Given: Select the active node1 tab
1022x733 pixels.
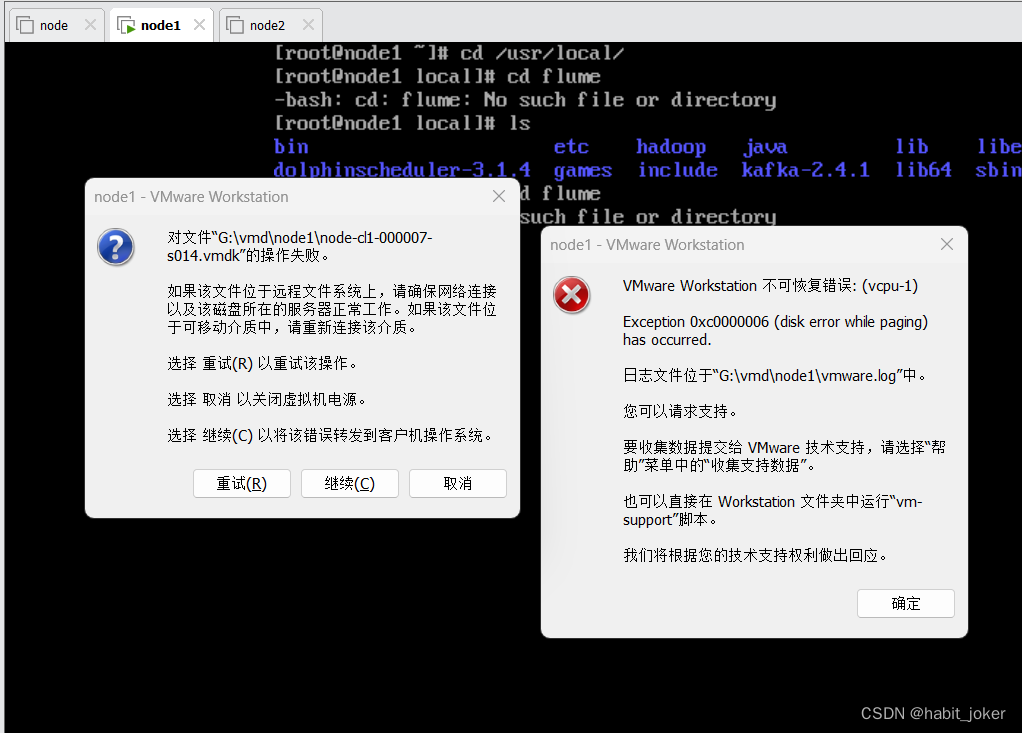Looking at the screenshot, I should pyautogui.click(x=160, y=23).
